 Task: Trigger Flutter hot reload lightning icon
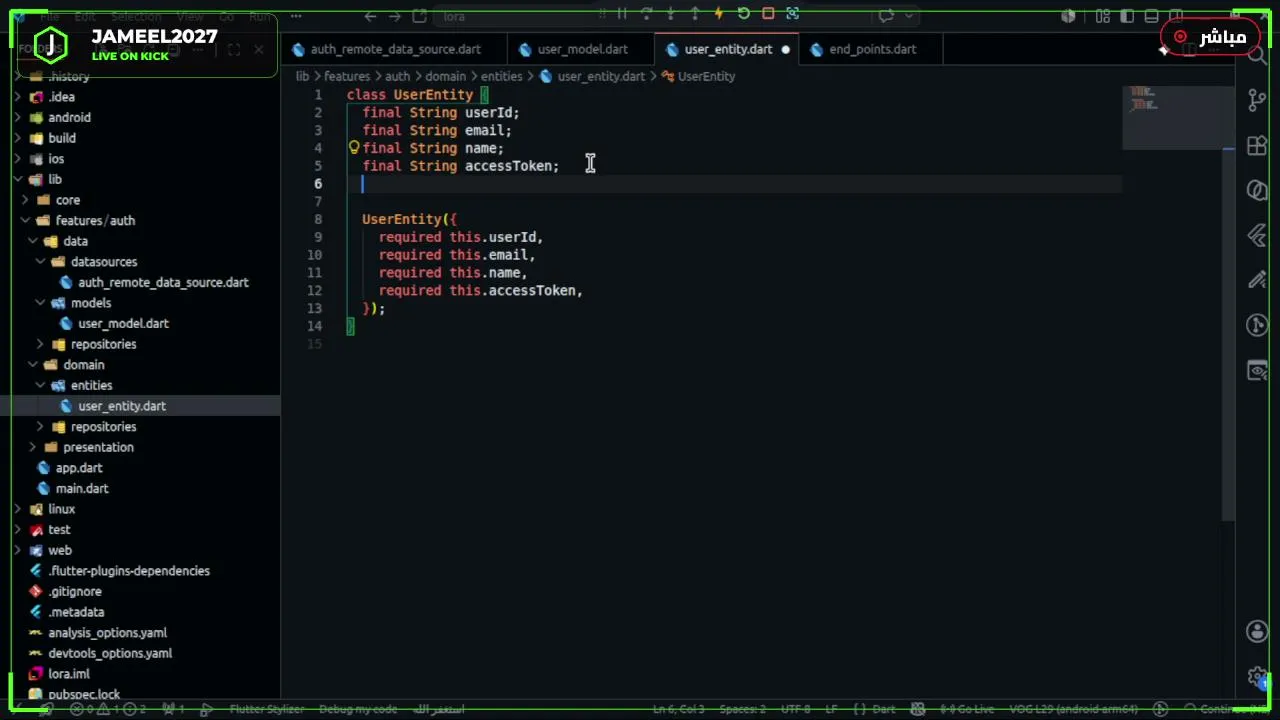point(718,14)
